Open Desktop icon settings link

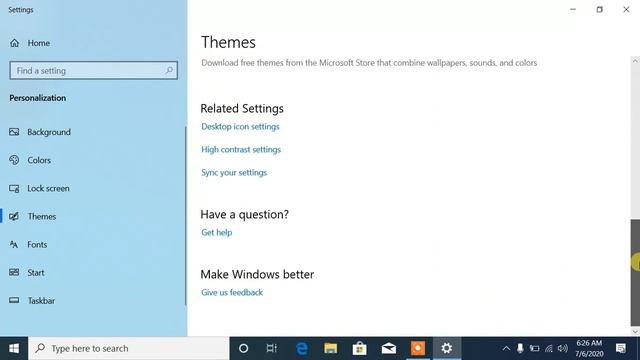pos(240,127)
